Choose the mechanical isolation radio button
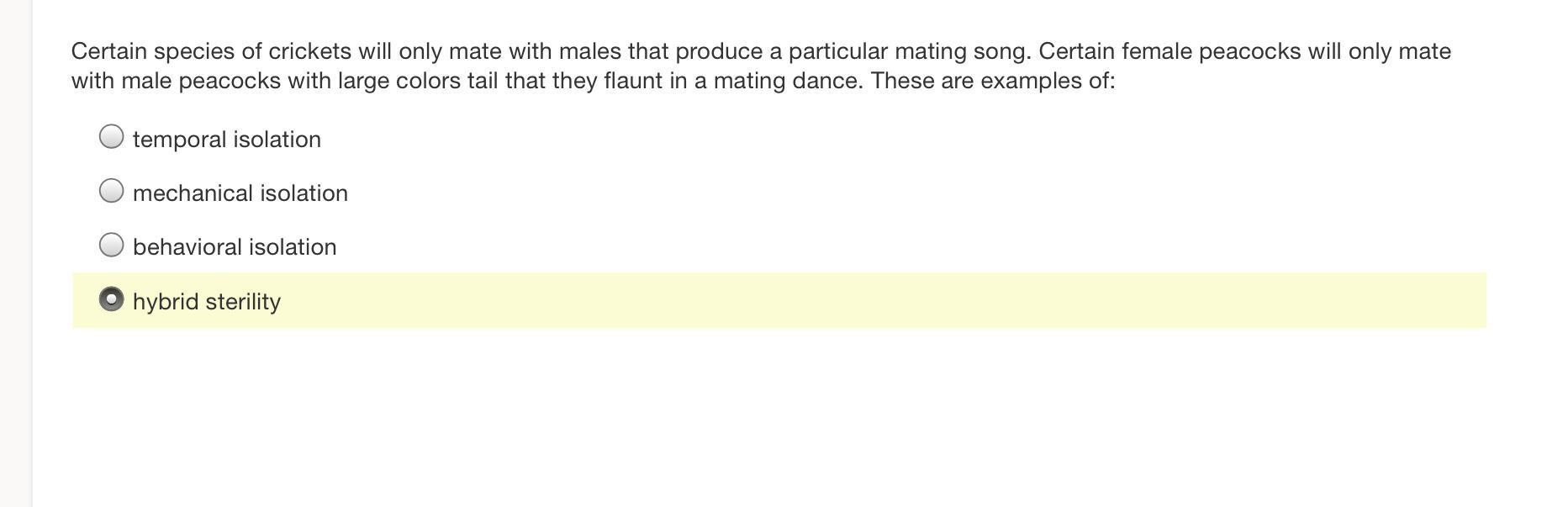The image size is (1568, 507). pos(111,191)
